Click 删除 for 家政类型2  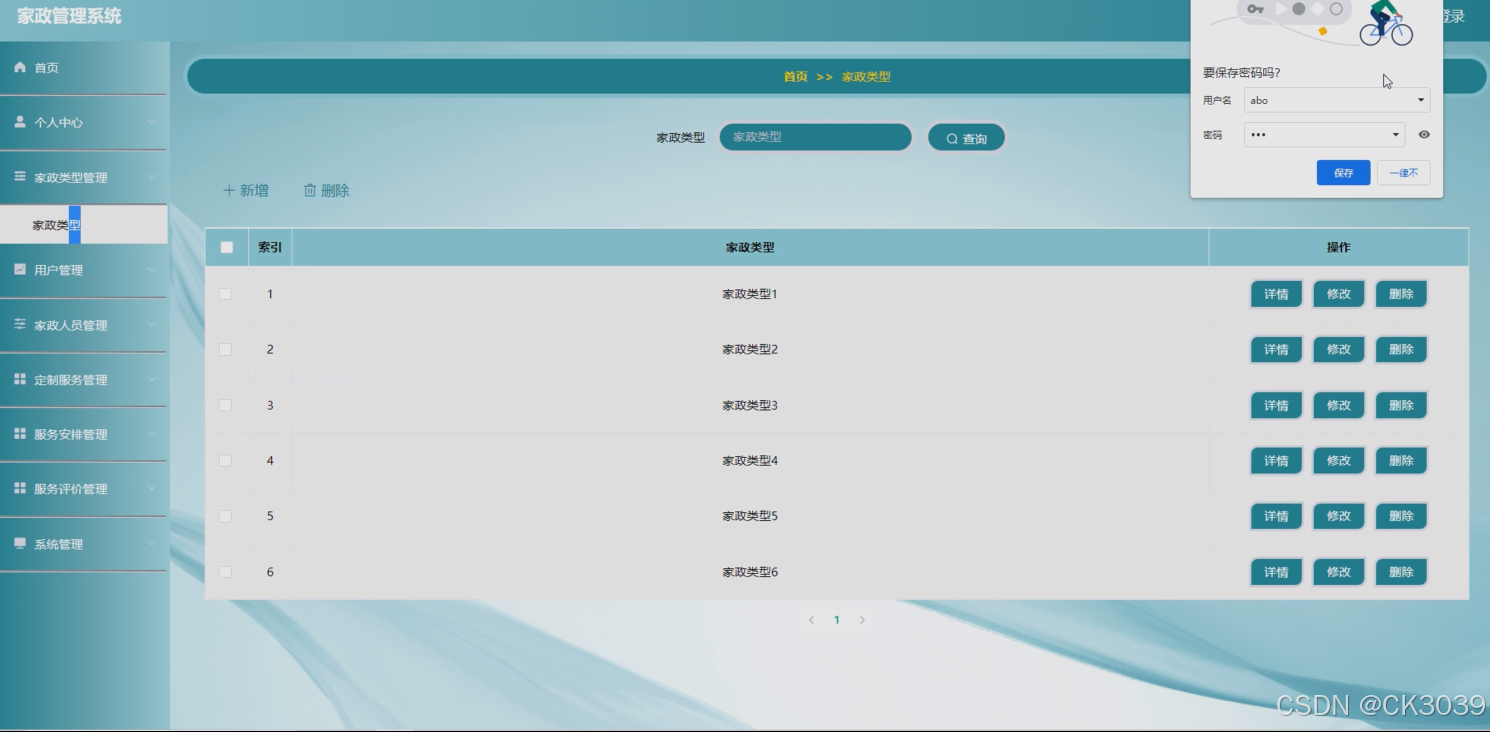pyautogui.click(x=1401, y=349)
